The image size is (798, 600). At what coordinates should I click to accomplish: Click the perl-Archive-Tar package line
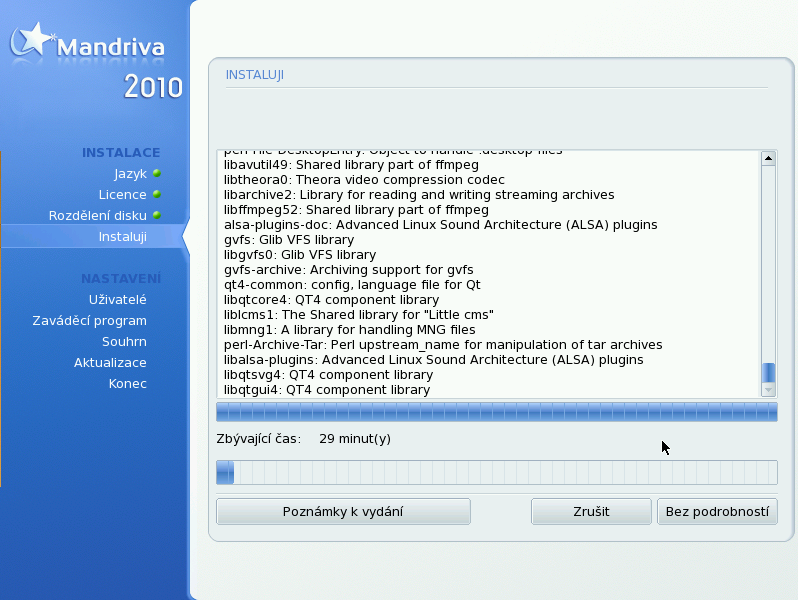[x=443, y=345]
